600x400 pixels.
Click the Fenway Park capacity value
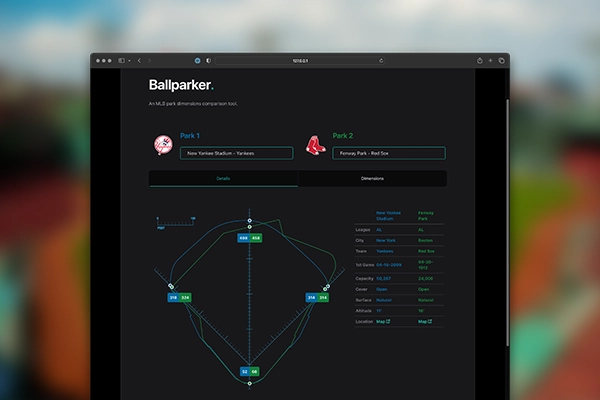coord(426,279)
